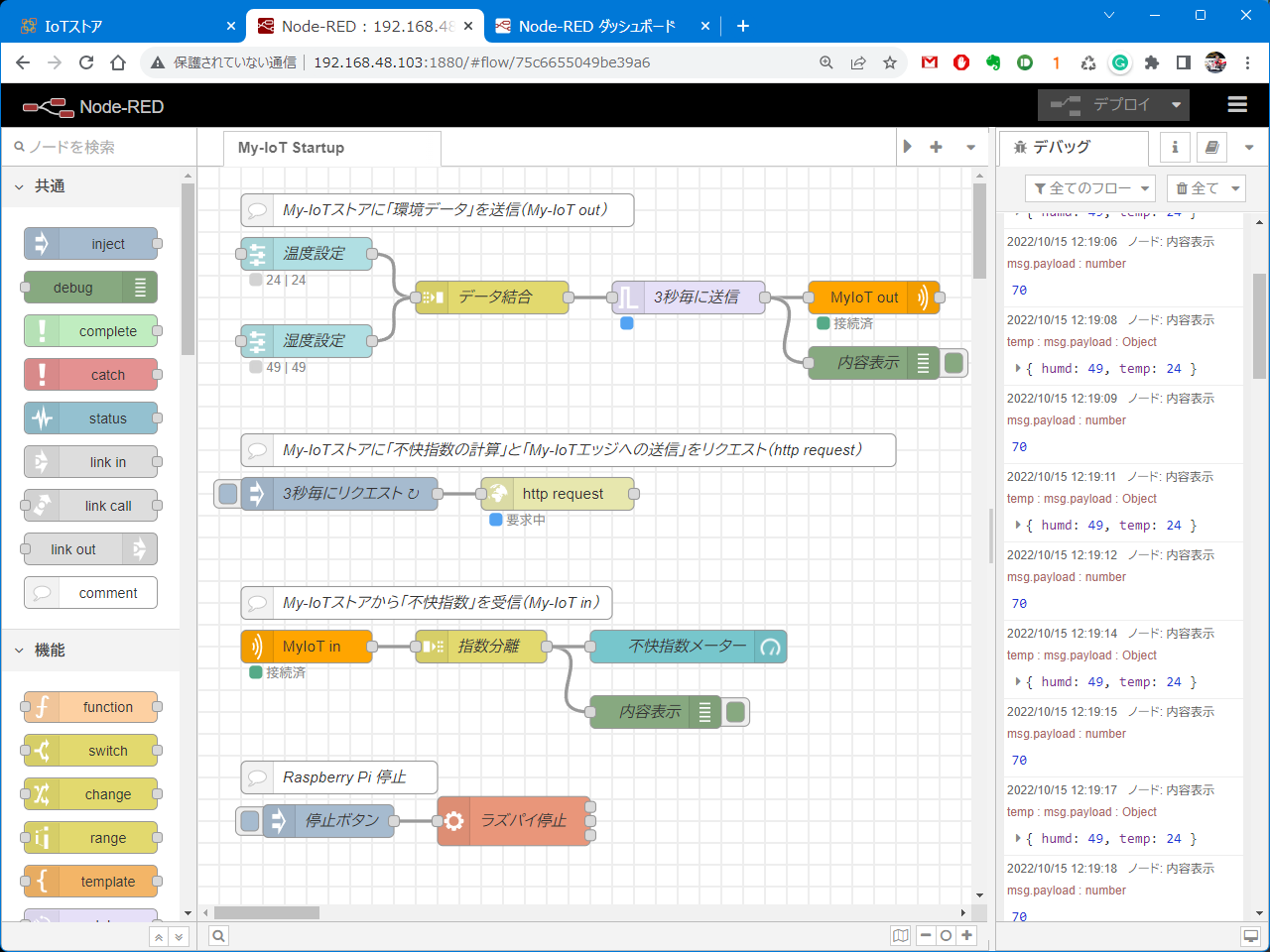Toggle upper 内容表示 debug output button
Screen dimensions: 1270x952
click(x=954, y=363)
